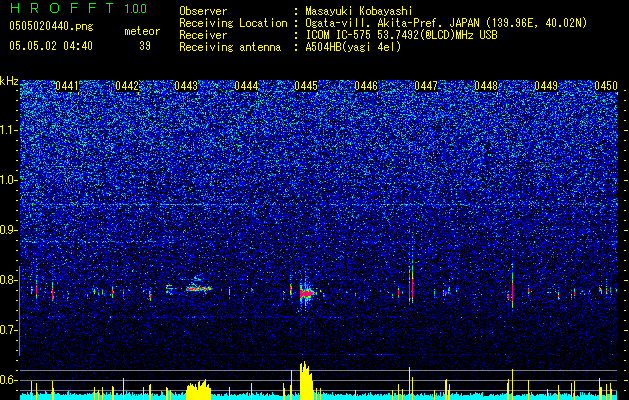This screenshot has width=629, height=400.
Task: Click the 1.1 kHz axis label
Action: coord(9,130)
